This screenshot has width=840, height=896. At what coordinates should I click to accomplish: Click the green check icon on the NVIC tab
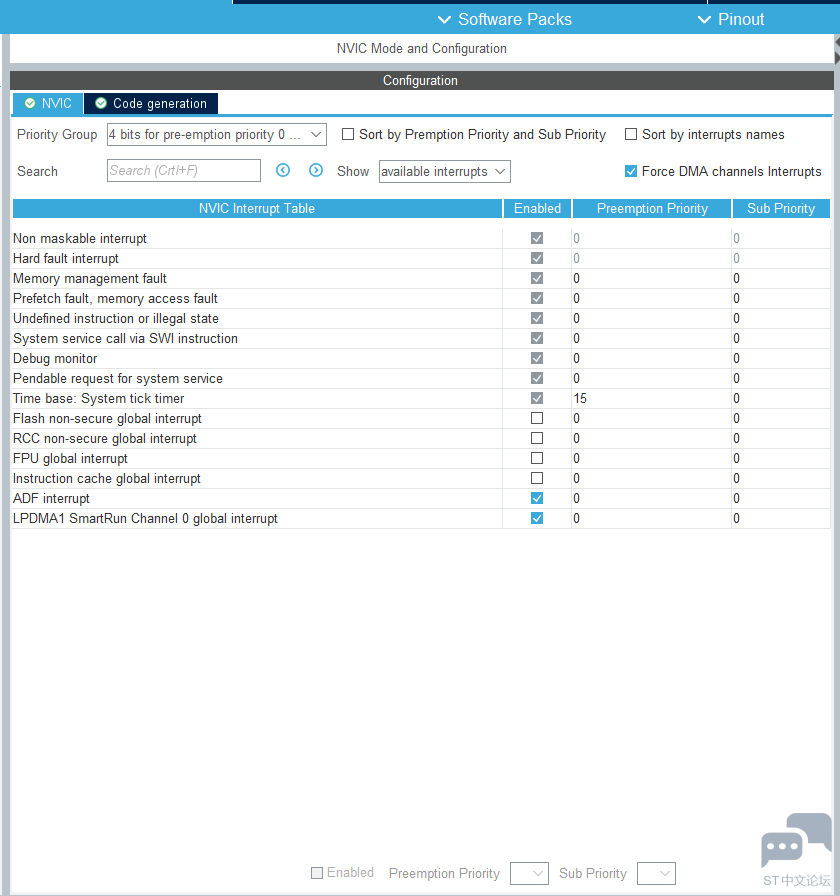[30, 103]
